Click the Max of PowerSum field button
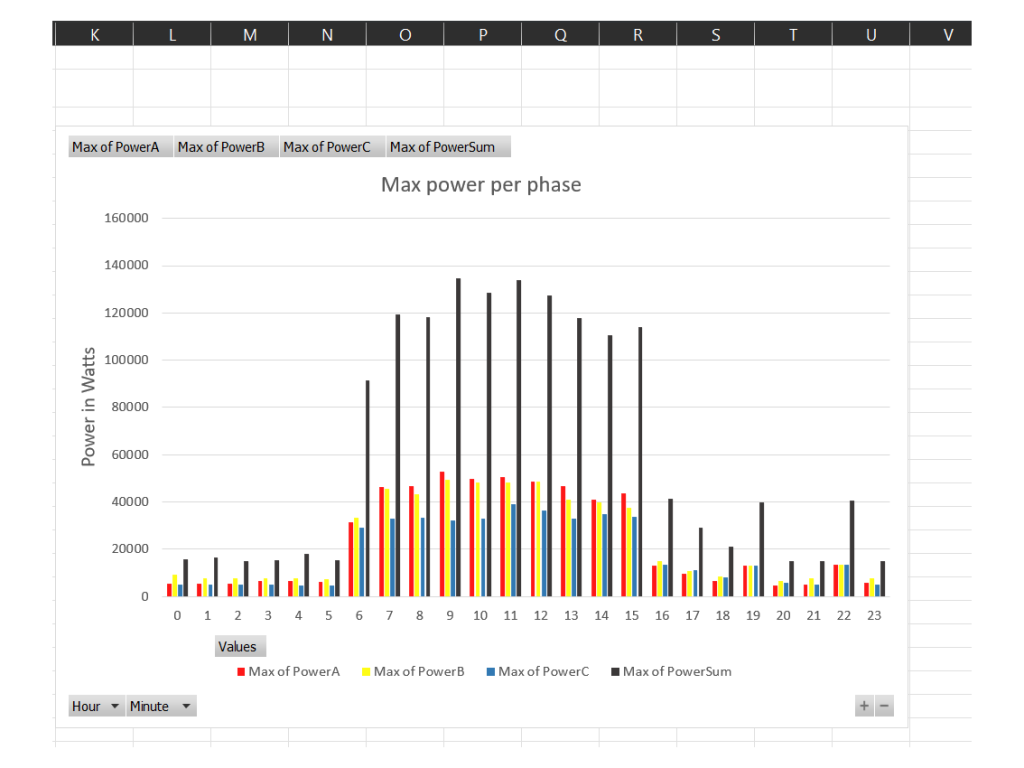The image size is (1024, 768). (448, 147)
